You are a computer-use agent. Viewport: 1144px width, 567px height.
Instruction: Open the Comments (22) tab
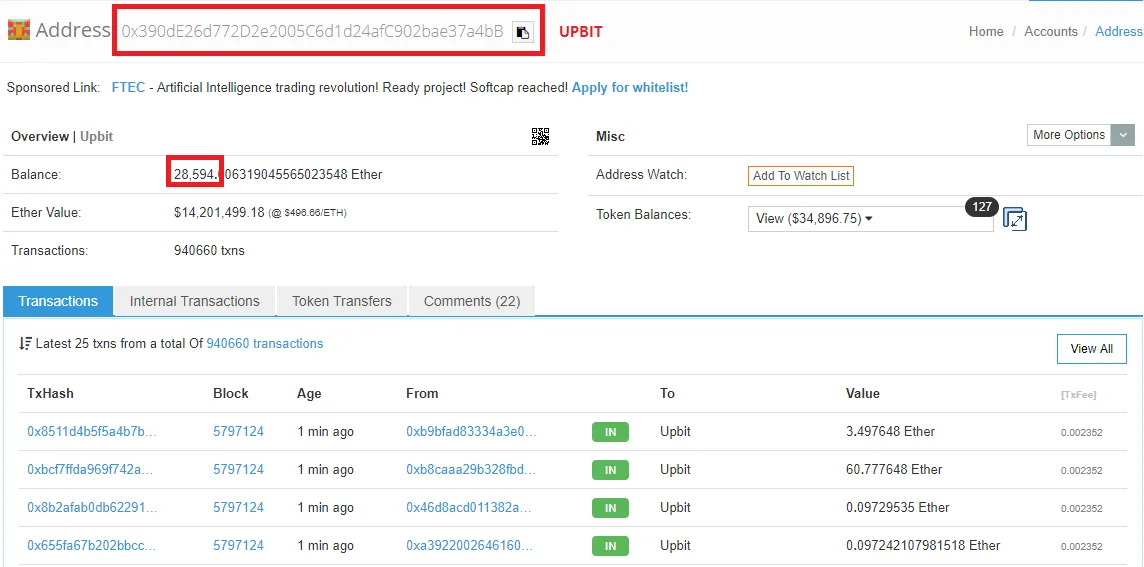[x=472, y=301]
